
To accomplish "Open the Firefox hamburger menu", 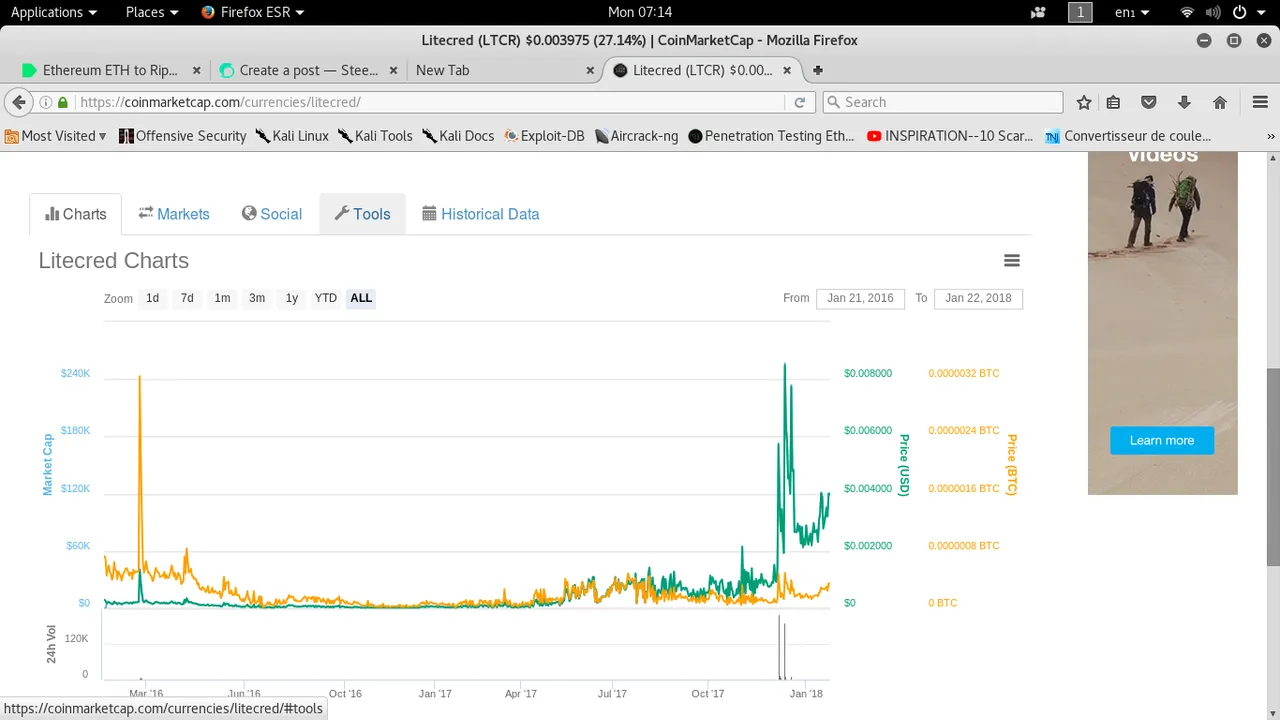I will pyautogui.click(x=1260, y=102).
